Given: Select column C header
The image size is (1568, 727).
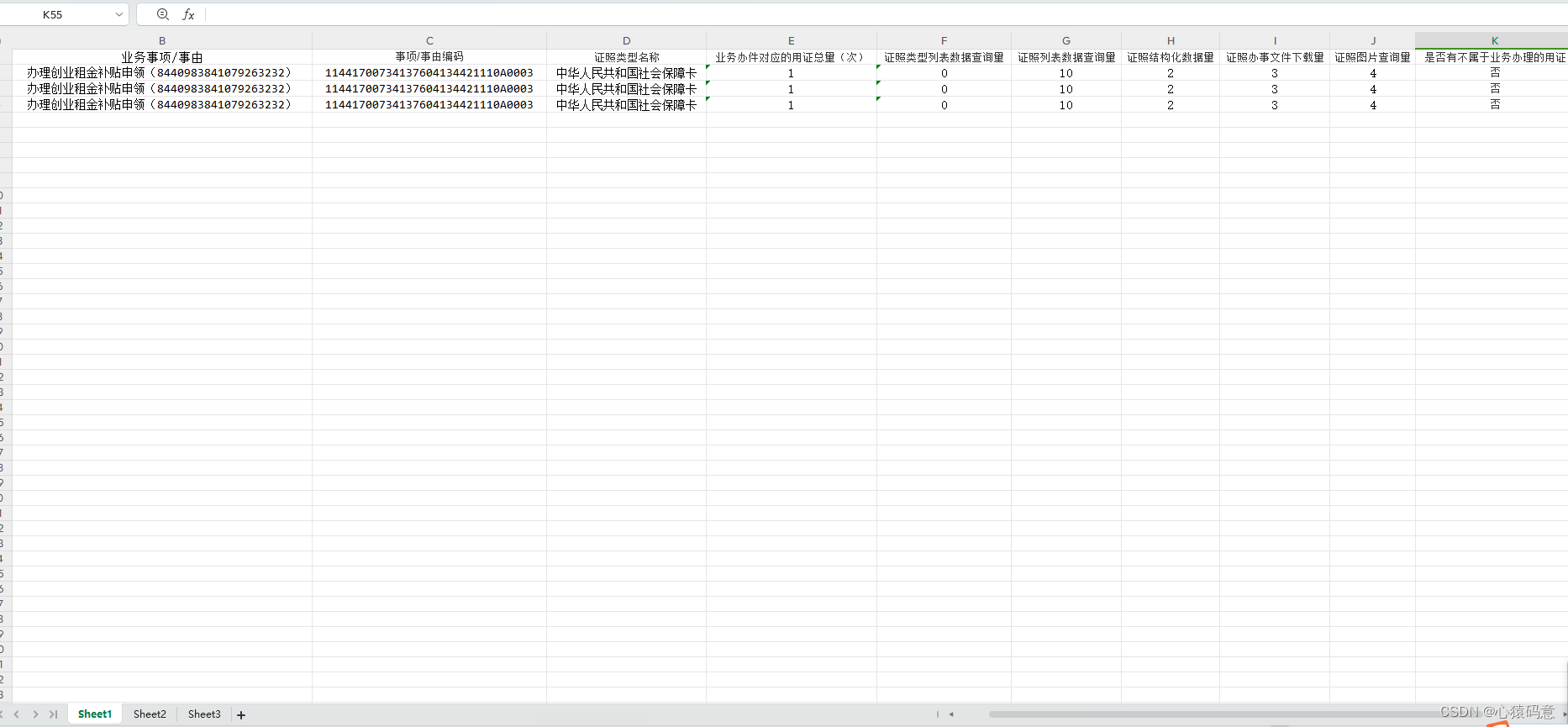Looking at the screenshot, I should pos(429,40).
